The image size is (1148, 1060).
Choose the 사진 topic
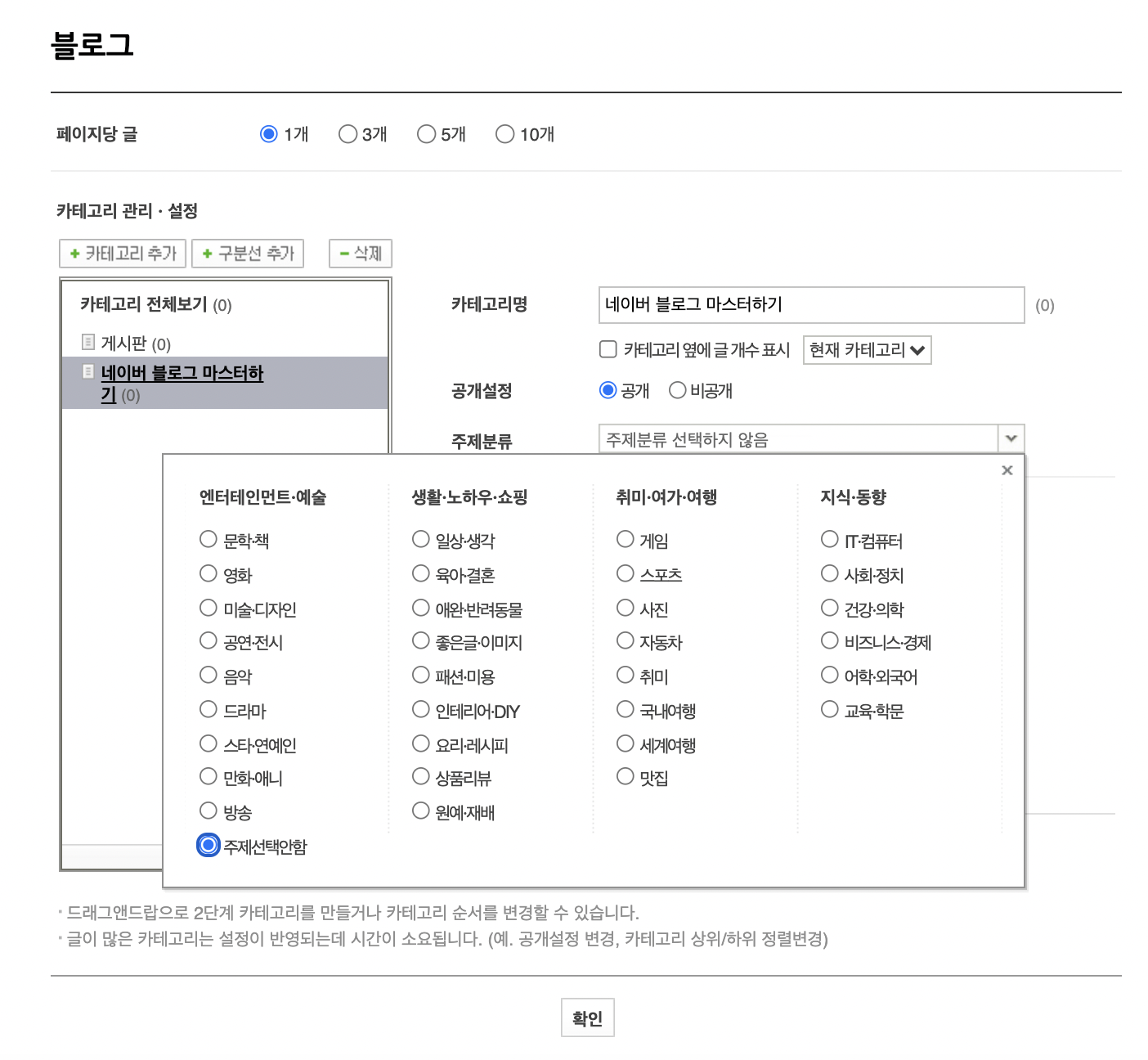tap(626, 608)
